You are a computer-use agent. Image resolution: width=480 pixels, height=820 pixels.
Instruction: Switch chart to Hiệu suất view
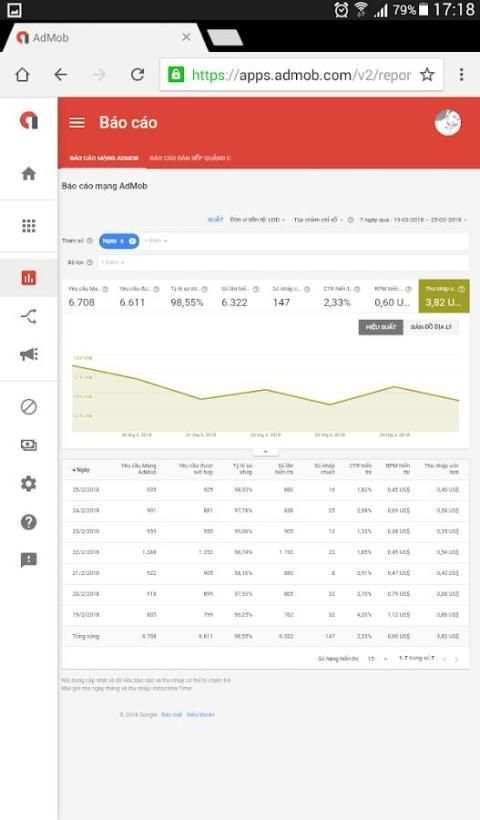[x=381, y=327]
